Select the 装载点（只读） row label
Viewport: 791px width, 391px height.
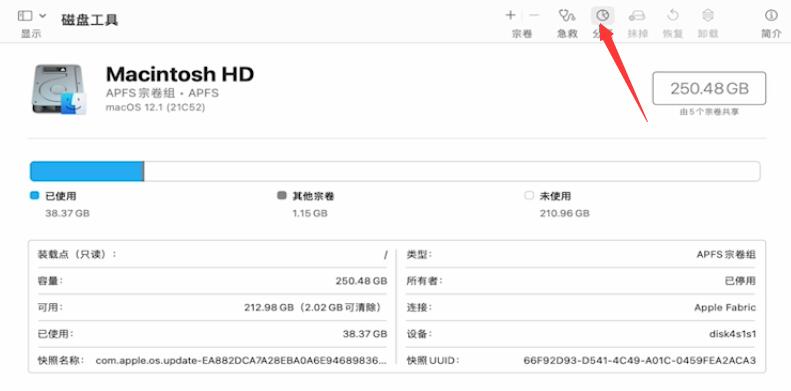coord(77,254)
